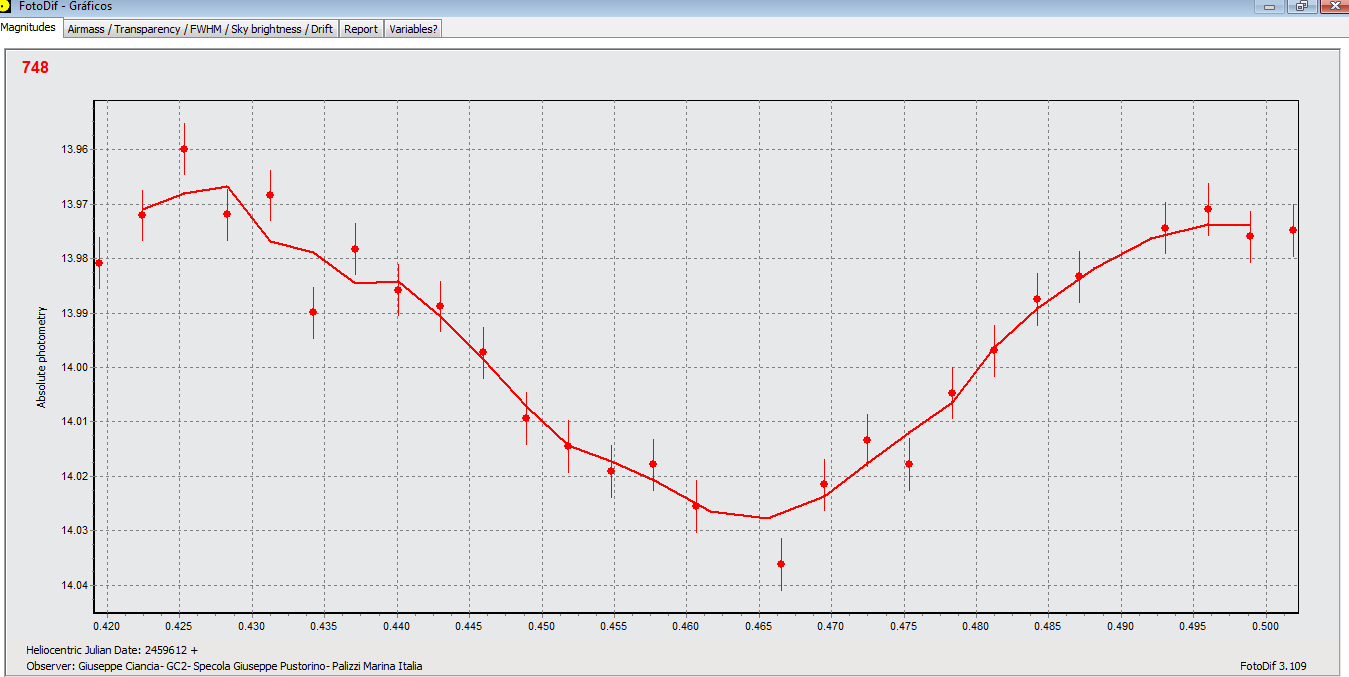Image resolution: width=1349 pixels, height=677 pixels.
Task: Click the first data point at left edge
Action: pyautogui.click(x=99, y=263)
